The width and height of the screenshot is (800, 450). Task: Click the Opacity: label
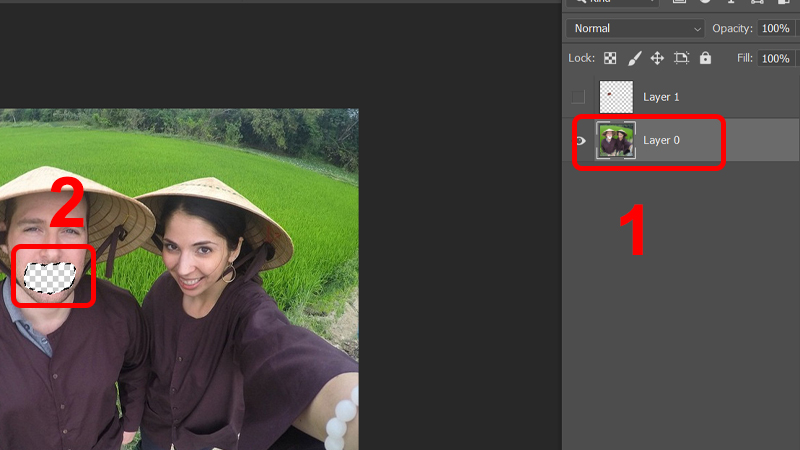click(733, 29)
